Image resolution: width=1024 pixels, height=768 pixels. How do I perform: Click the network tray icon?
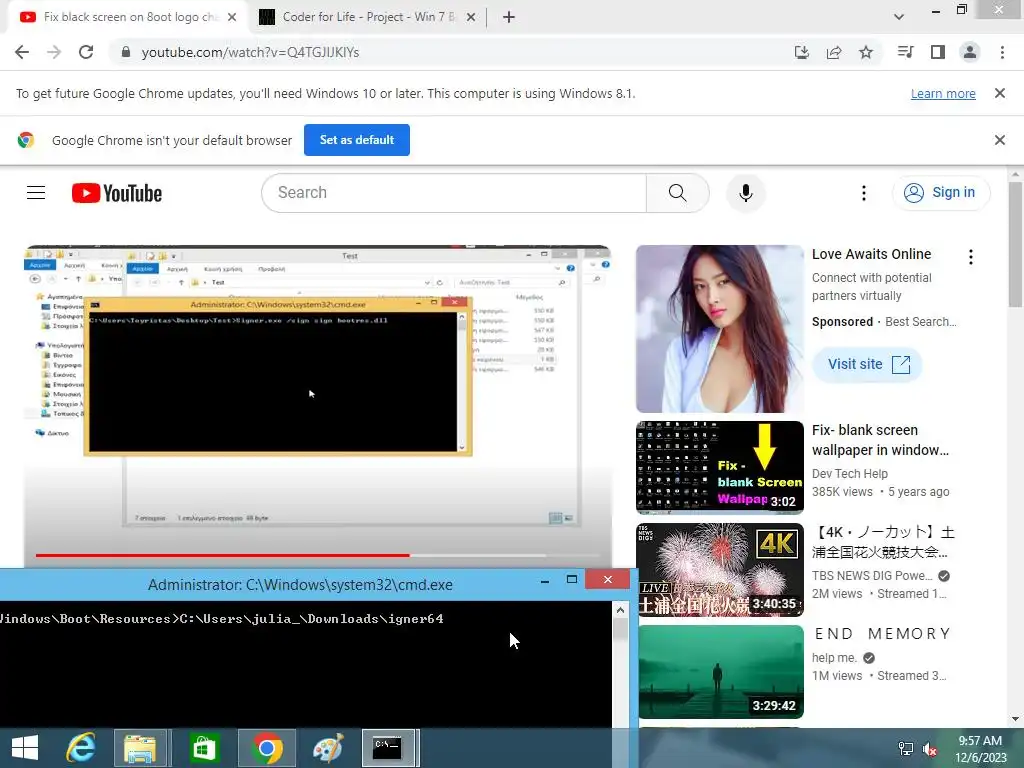(905, 748)
